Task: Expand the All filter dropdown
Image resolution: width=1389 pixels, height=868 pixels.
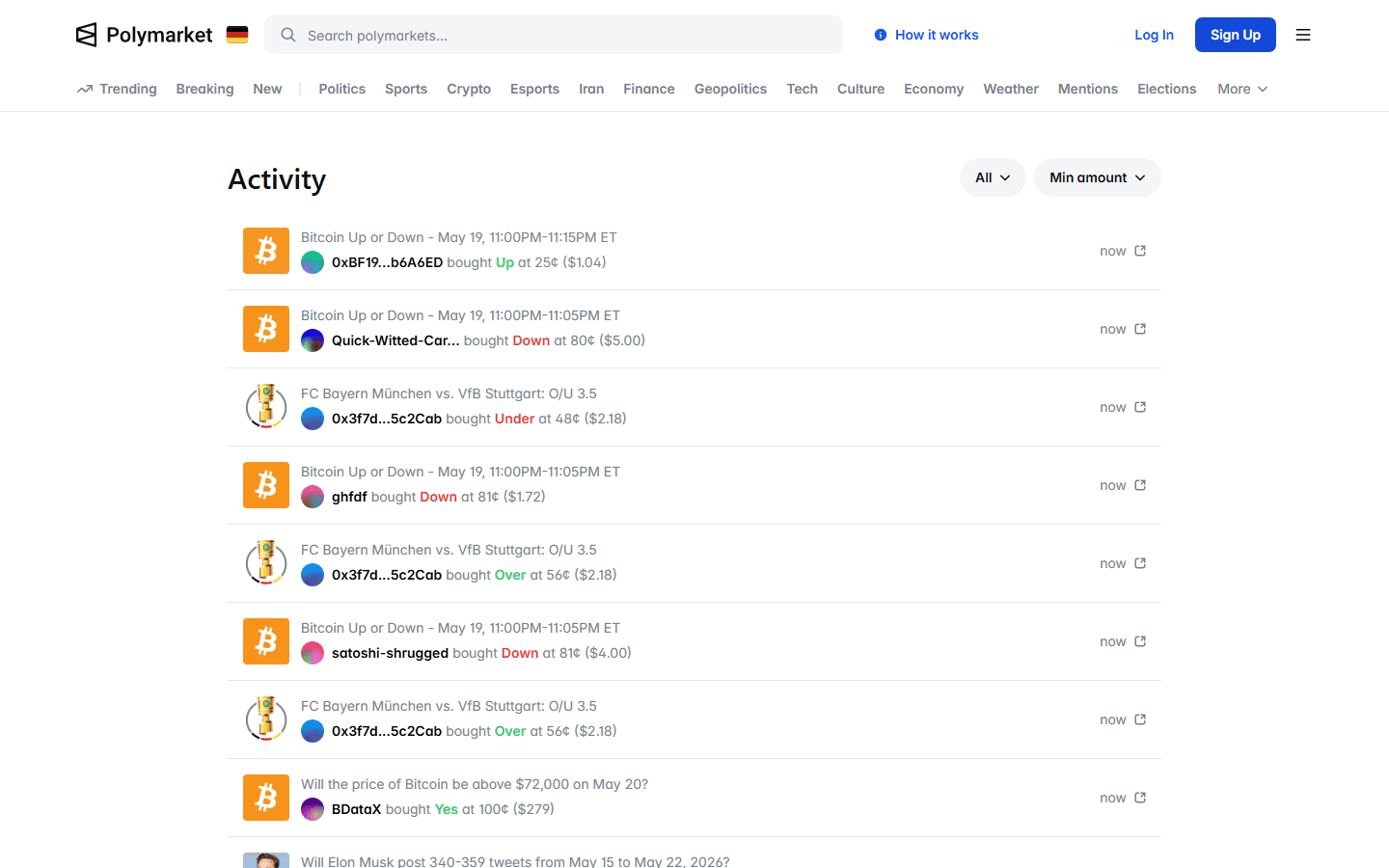Action: 993,177
